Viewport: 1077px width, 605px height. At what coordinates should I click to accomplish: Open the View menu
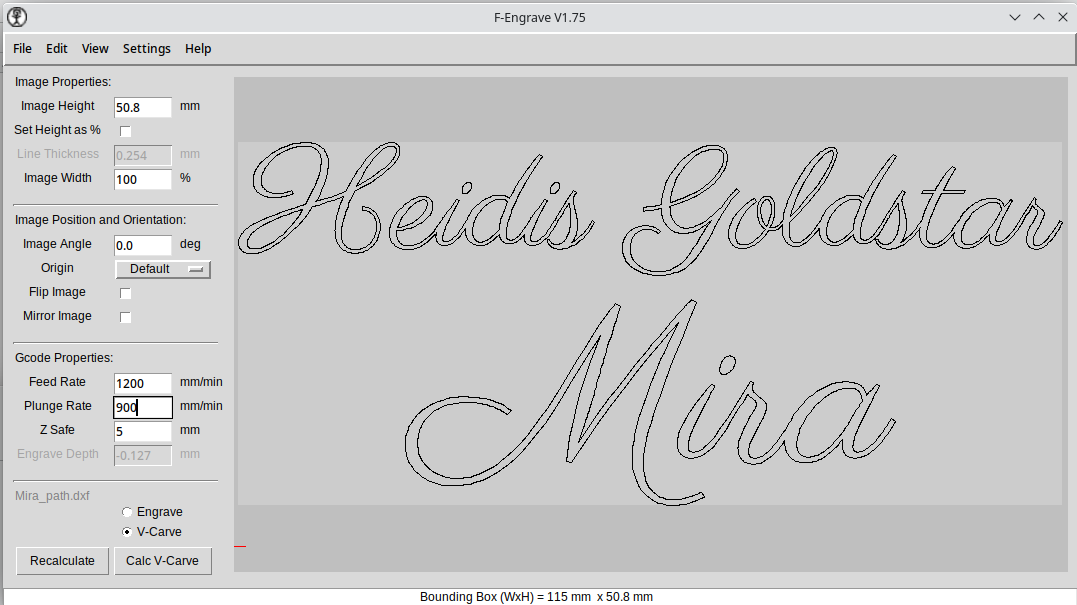(x=95, y=49)
